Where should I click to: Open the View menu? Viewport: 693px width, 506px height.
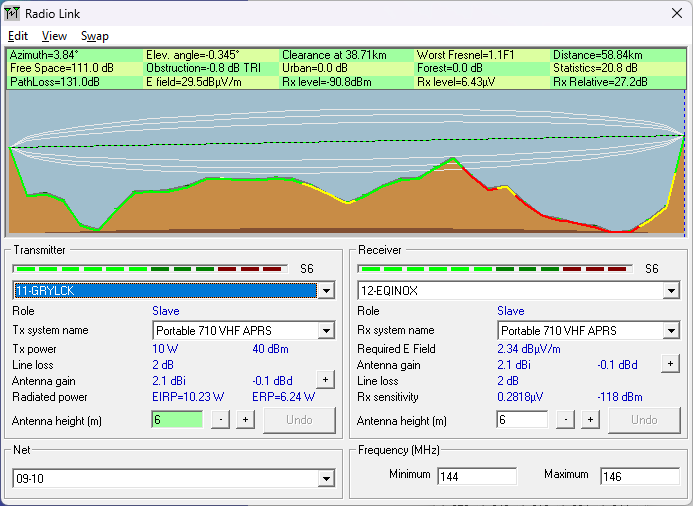tap(54, 36)
